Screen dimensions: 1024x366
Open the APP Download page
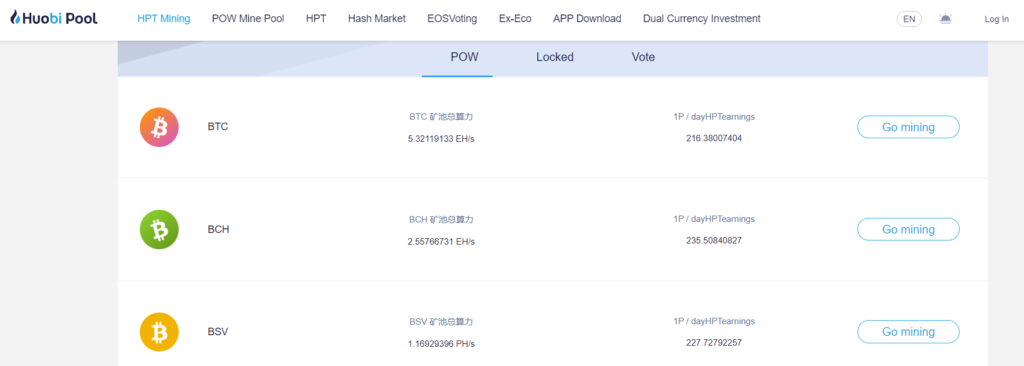(x=587, y=19)
